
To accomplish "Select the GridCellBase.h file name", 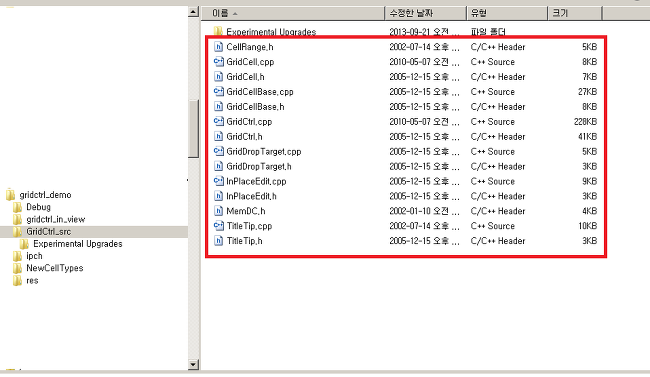I will pos(255,107).
